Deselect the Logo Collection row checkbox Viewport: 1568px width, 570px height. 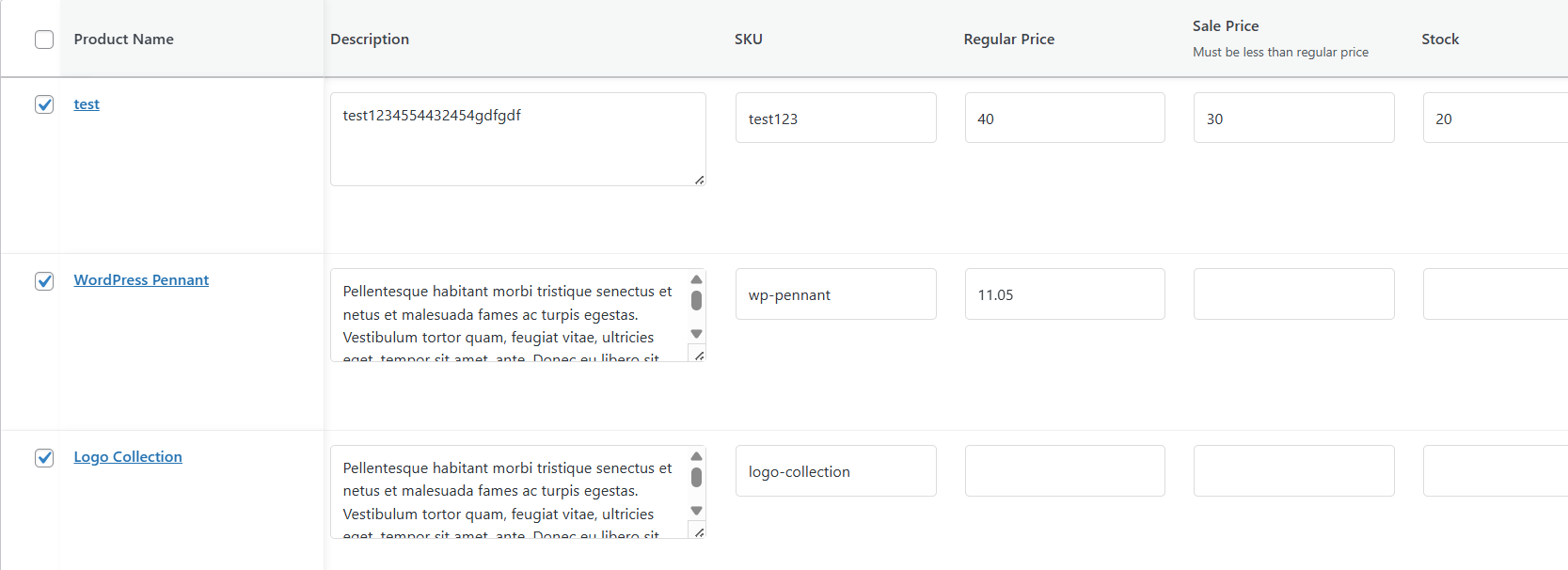[44, 458]
